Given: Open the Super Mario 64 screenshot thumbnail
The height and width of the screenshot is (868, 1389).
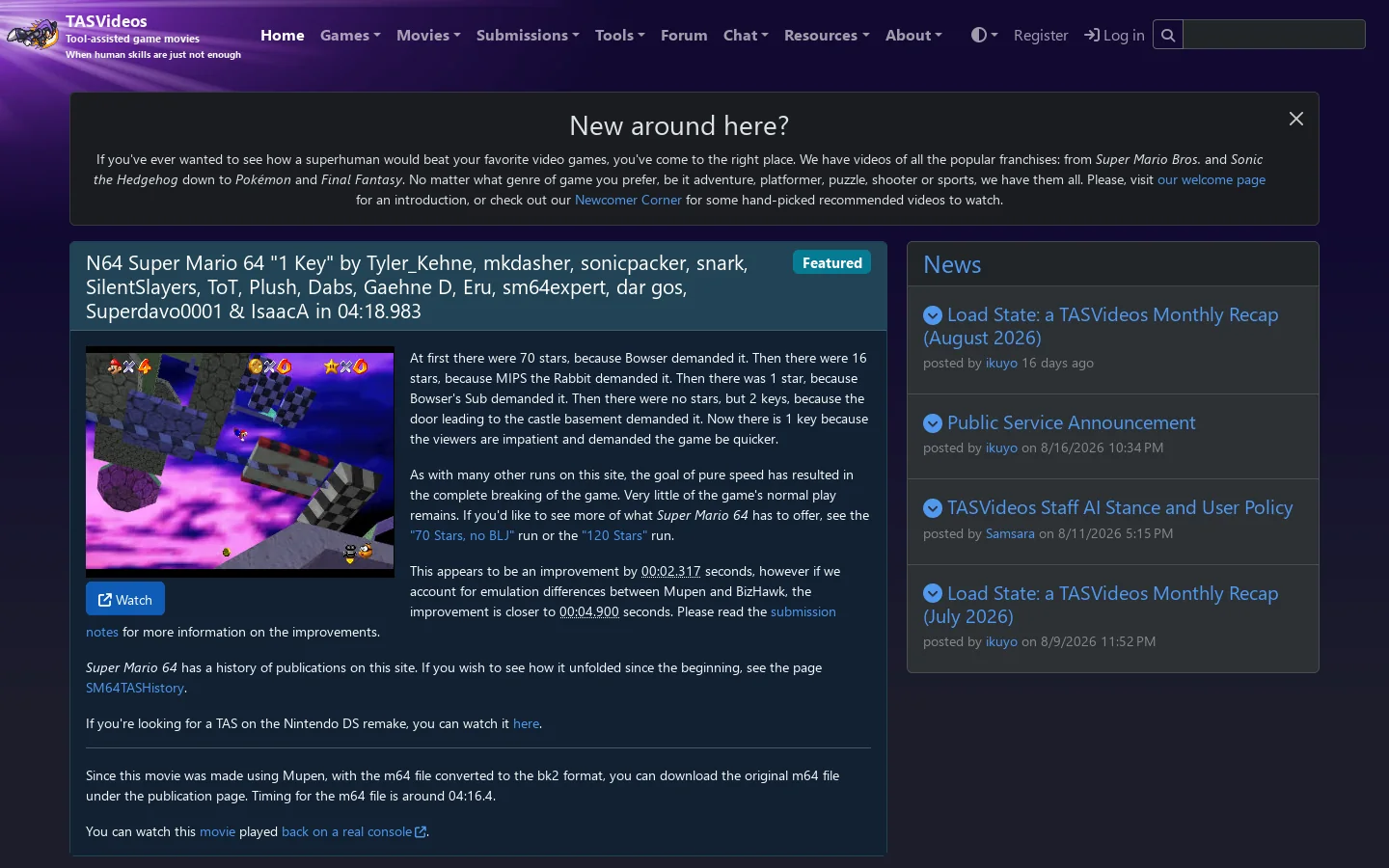Looking at the screenshot, I should click(x=240, y=462).
